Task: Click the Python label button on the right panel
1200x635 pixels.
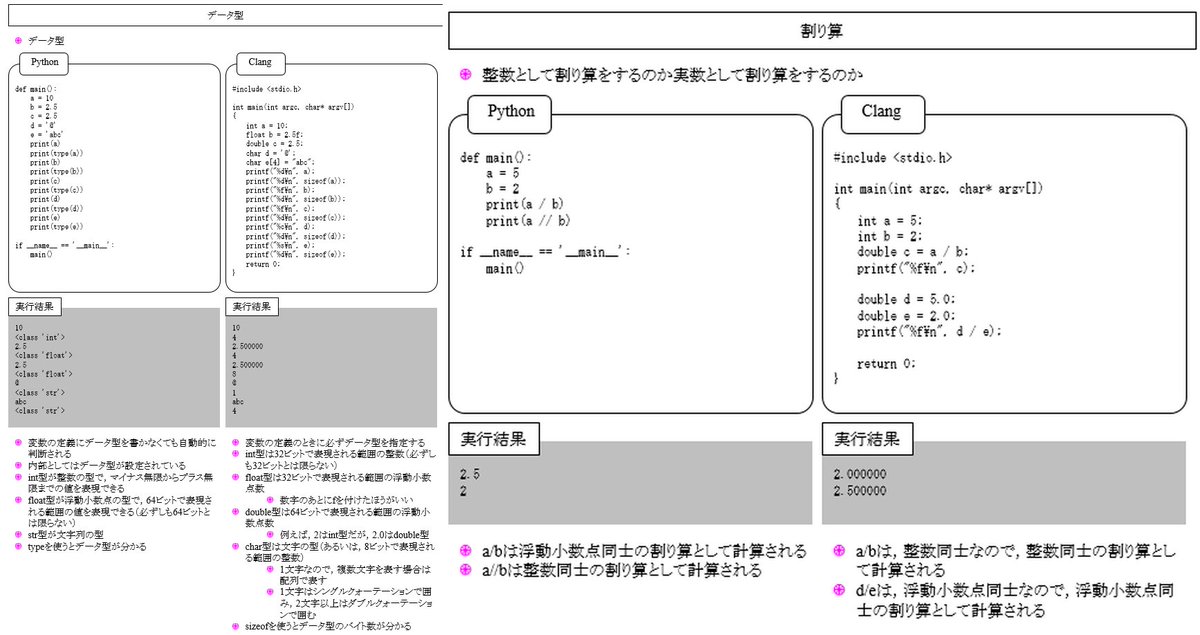Action: [x=510, y=112]
